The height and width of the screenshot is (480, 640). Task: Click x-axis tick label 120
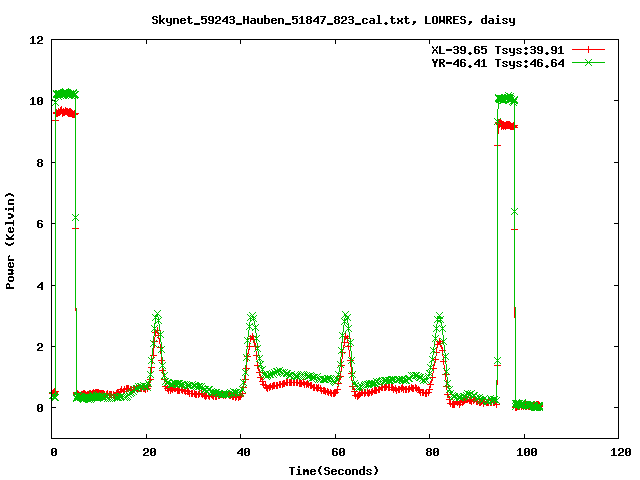(621, 452)
